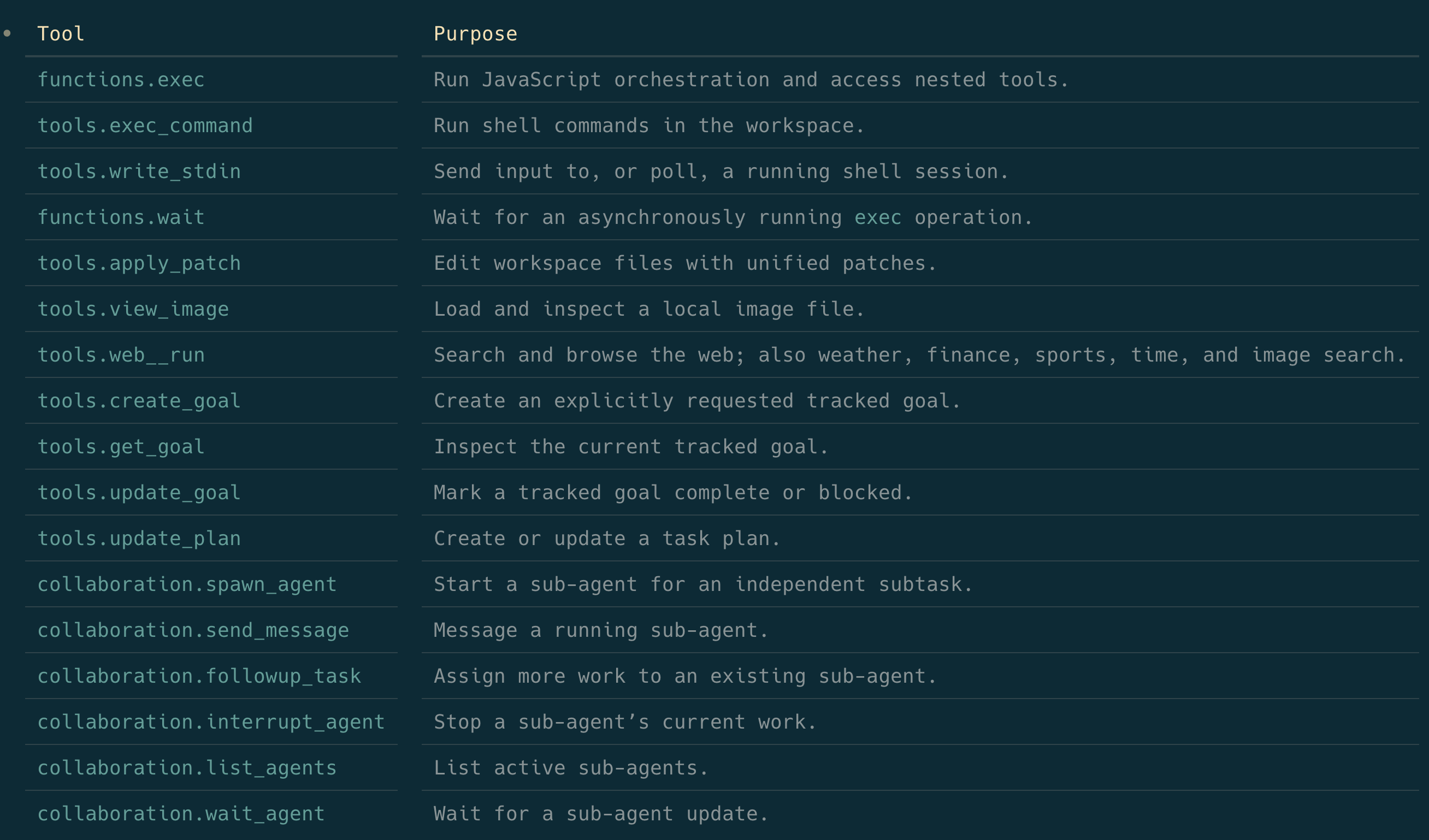Select collaboration.send_message tool name

193,631
